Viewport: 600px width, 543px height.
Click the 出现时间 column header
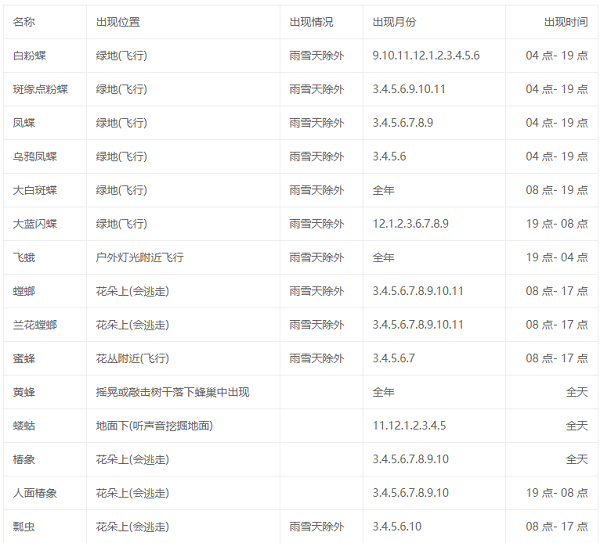pos(565,22)
